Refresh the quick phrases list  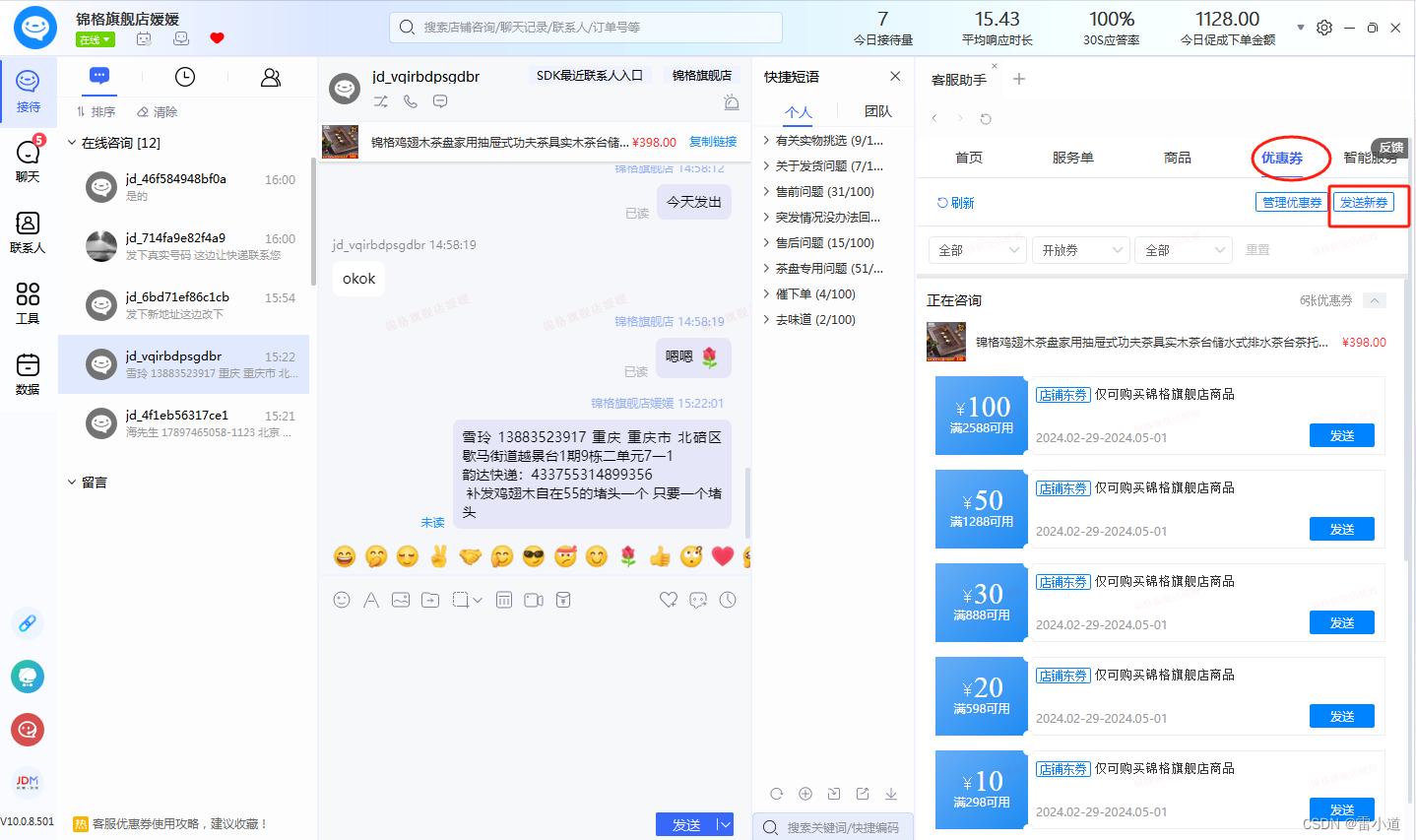coord(777,794)
